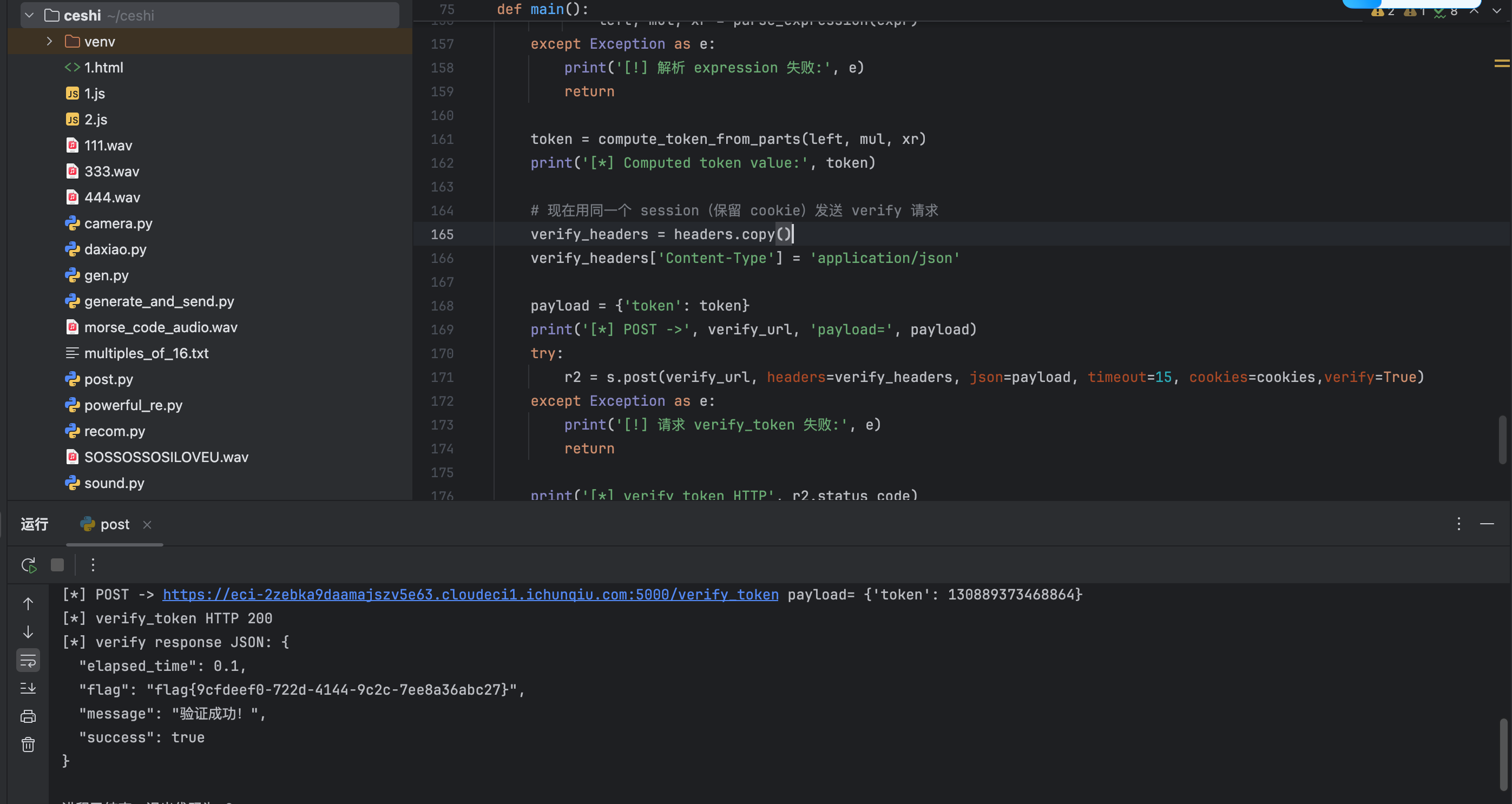This screenshot has height=804, width=1512.
Task: Open run toolbar more actions menu
Action: pyautogui.click(x=93, y=565)
